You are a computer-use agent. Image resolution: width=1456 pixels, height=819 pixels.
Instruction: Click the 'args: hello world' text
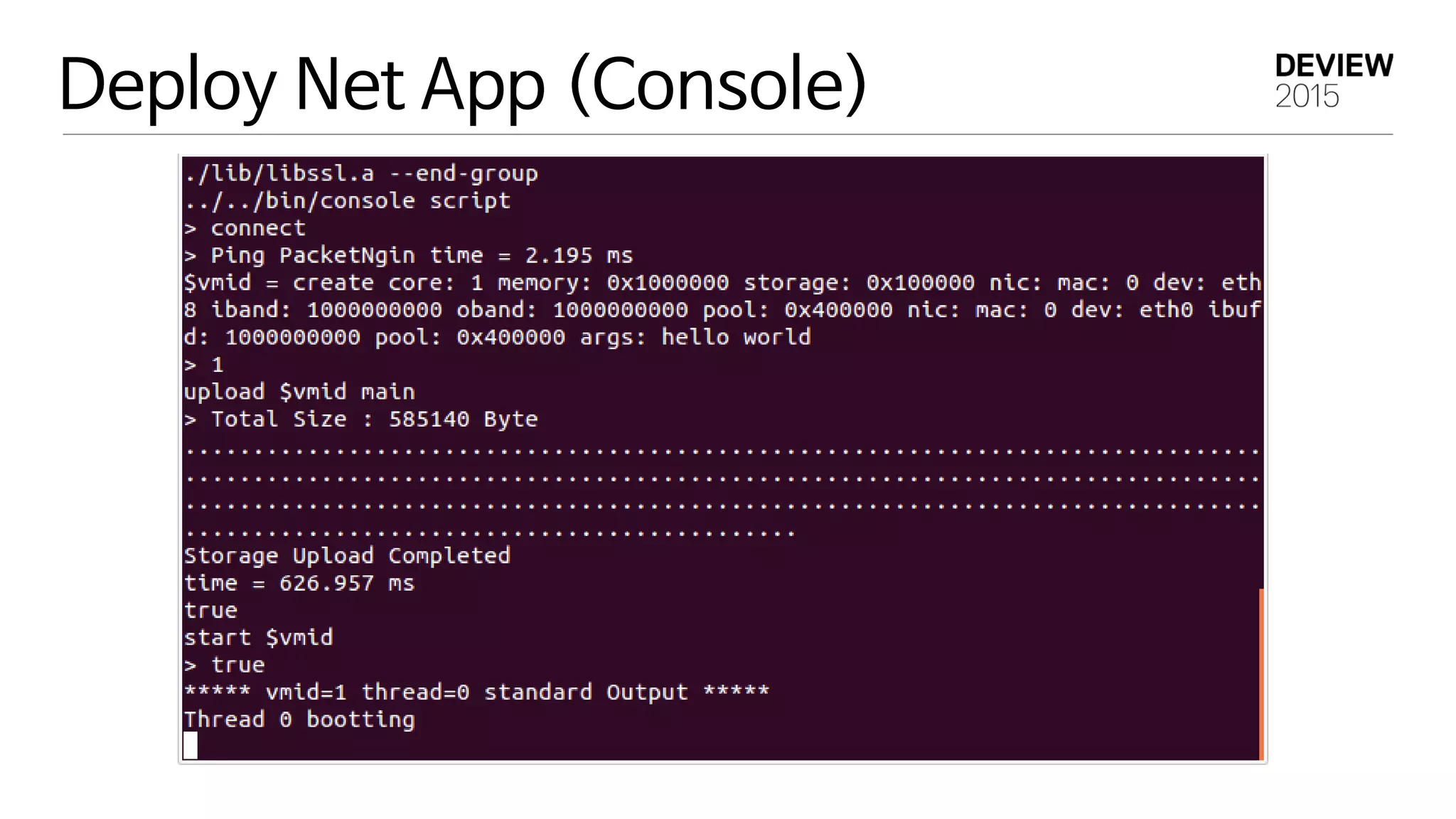(x=695, y=337)
